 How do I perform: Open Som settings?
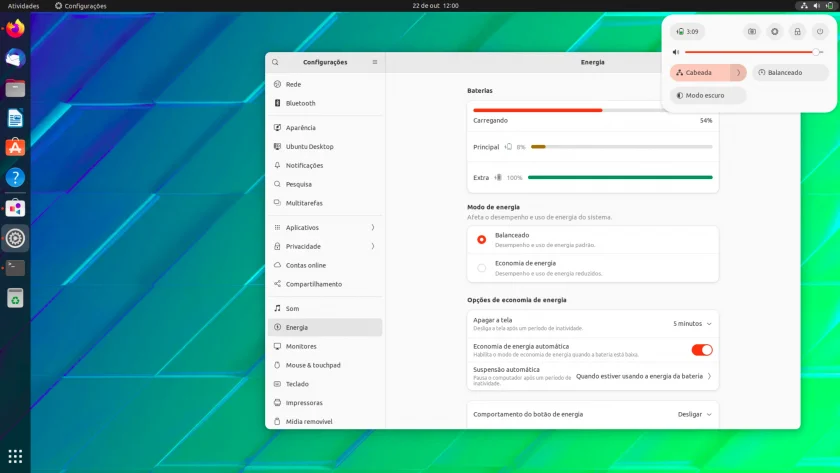click(325, 309)
